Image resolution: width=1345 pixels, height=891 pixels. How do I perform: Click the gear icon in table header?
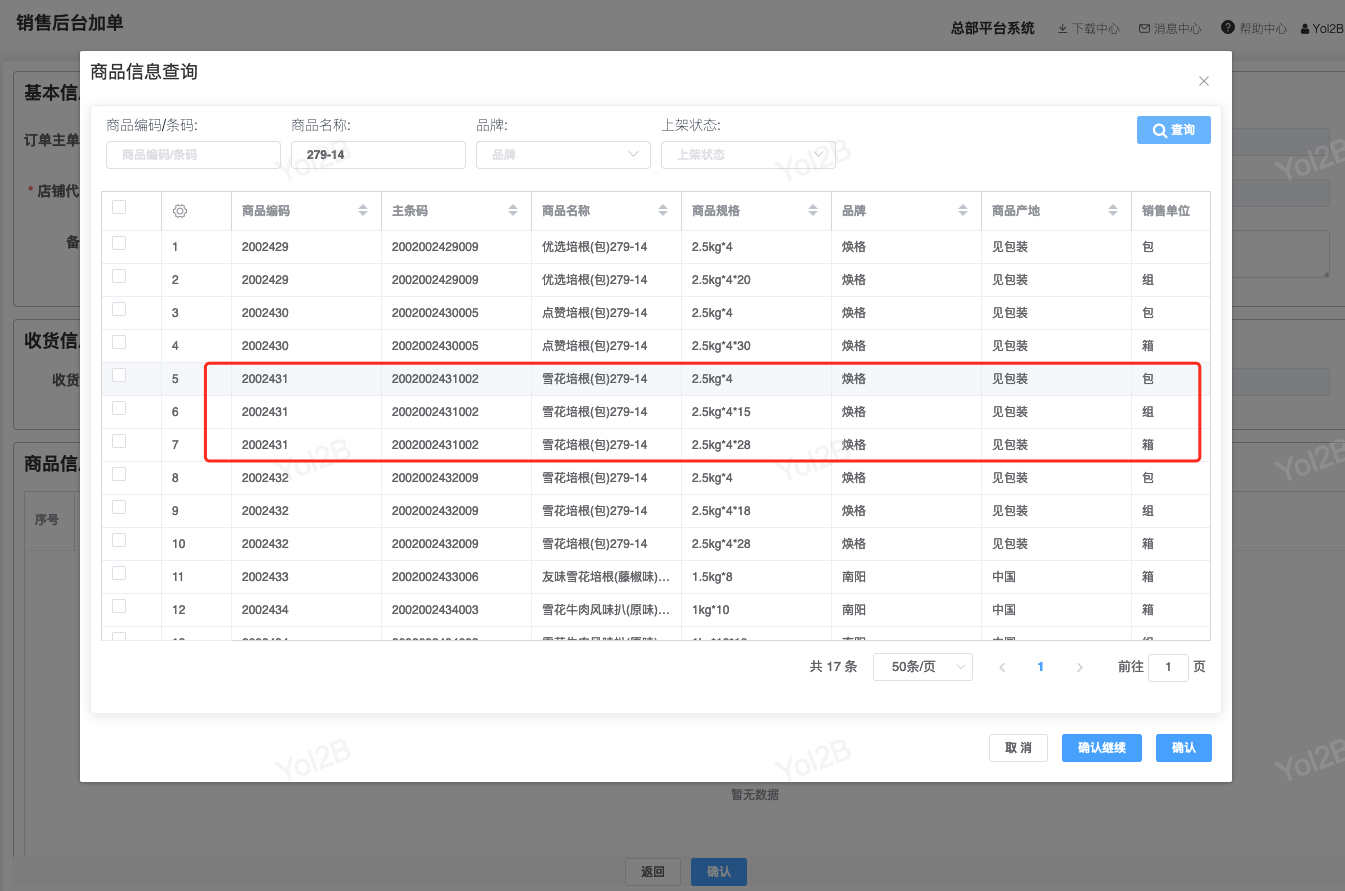(x=180, y=211)
